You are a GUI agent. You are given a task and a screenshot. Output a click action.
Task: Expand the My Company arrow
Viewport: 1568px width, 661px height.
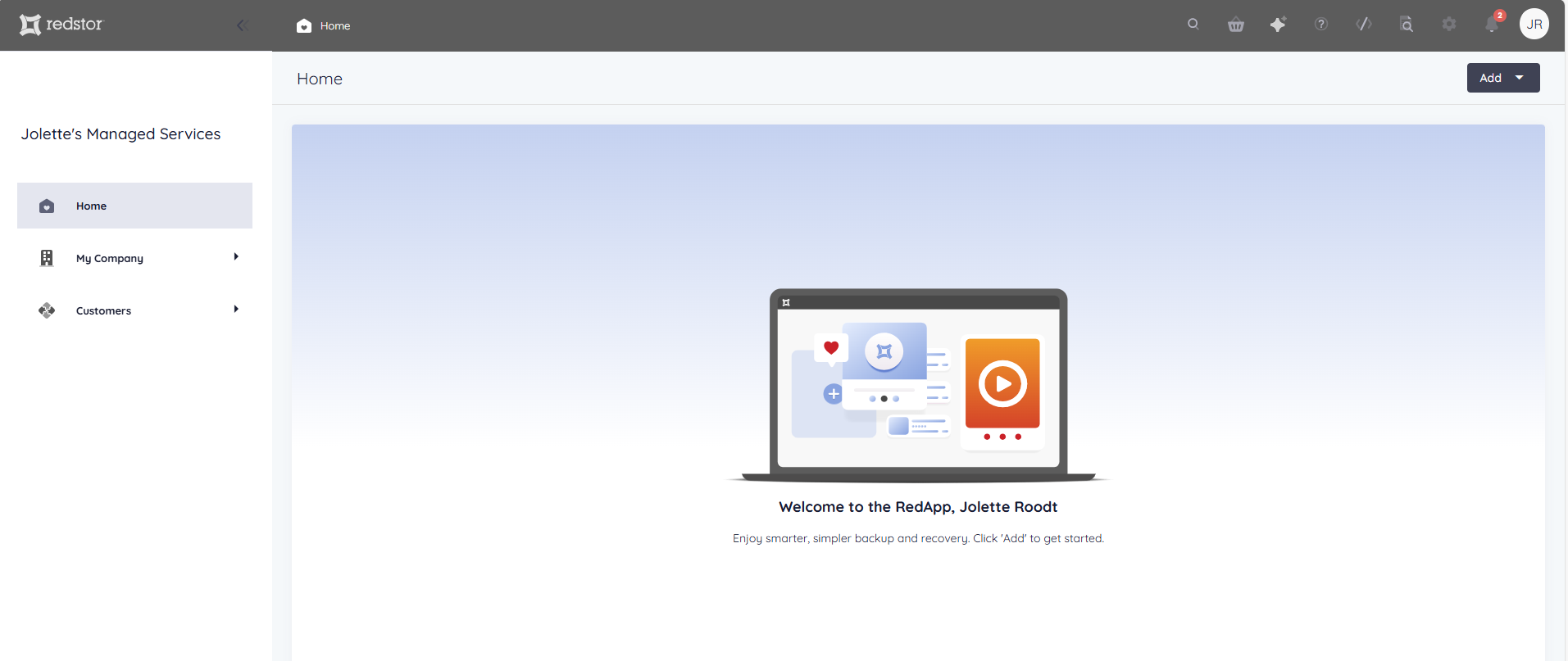coord(236,257)
